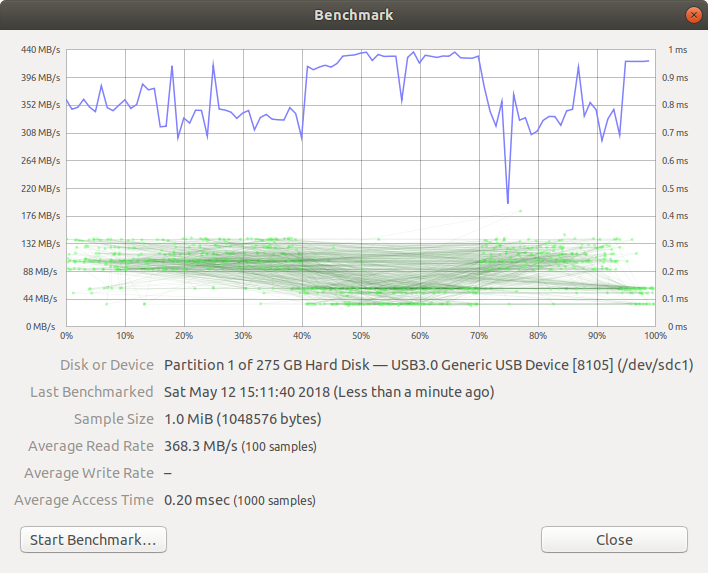Click the '0.3 ms' right axis label
This screenshot has height=573, width=708.
coord(675,244)
